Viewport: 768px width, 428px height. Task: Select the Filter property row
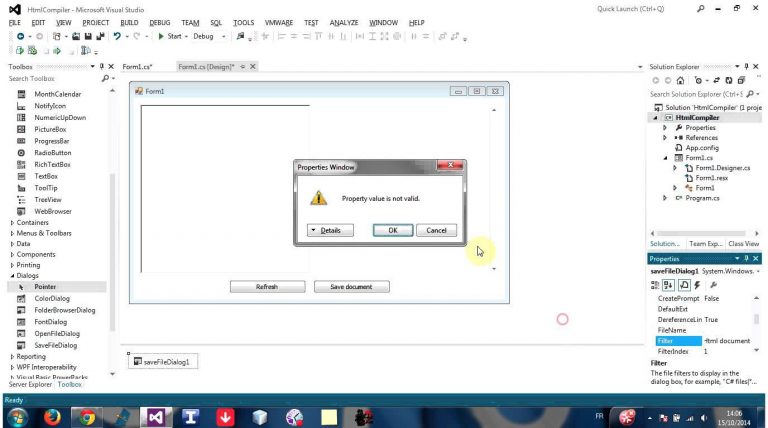[x=703, y=341]
